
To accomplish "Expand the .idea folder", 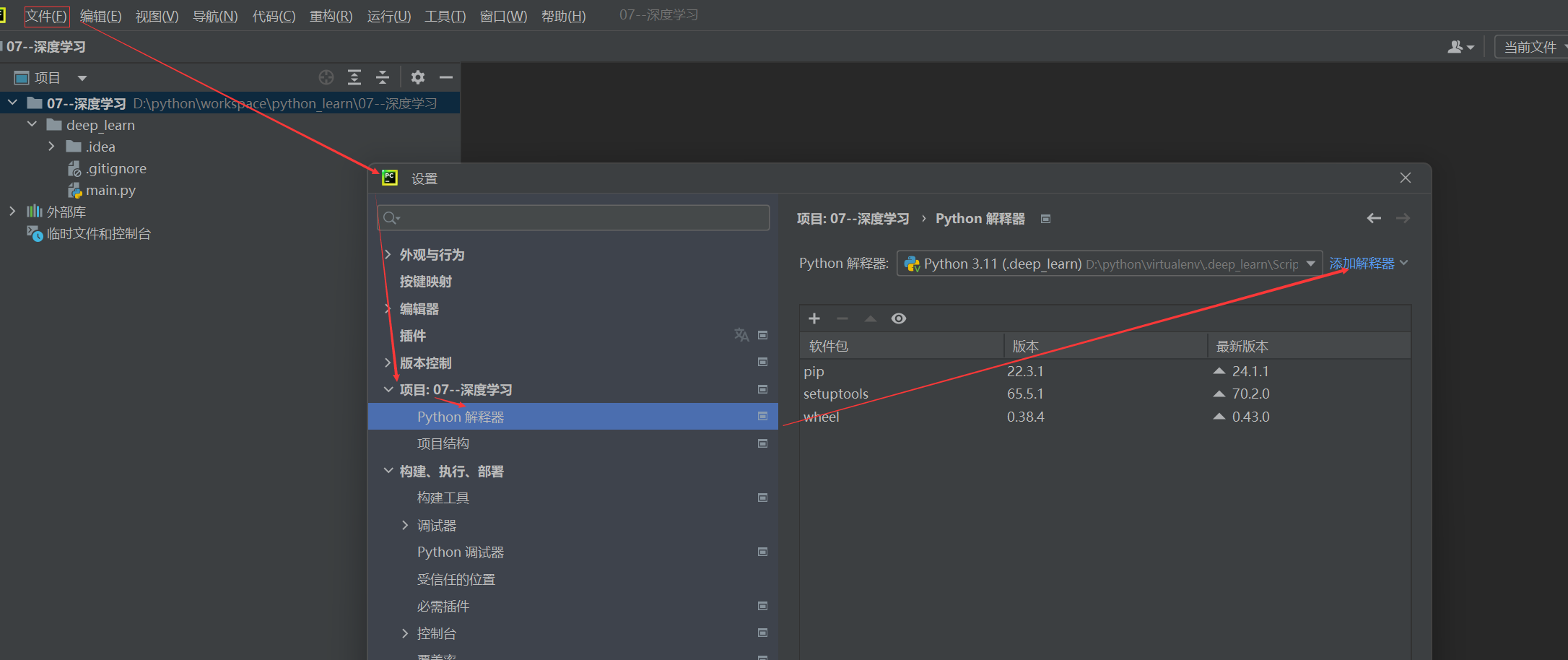I will point(51,146).
